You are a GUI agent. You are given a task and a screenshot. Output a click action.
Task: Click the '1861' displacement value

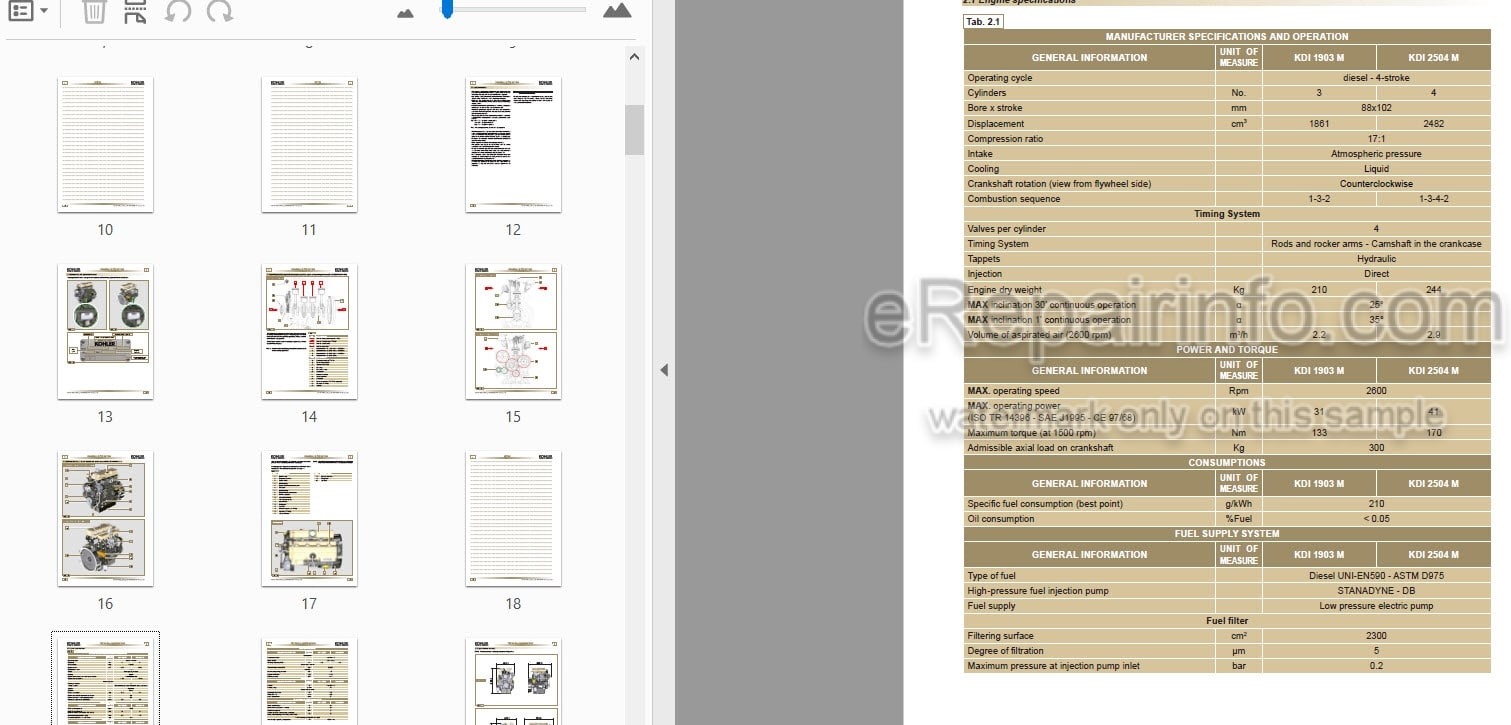(1319, 124)
